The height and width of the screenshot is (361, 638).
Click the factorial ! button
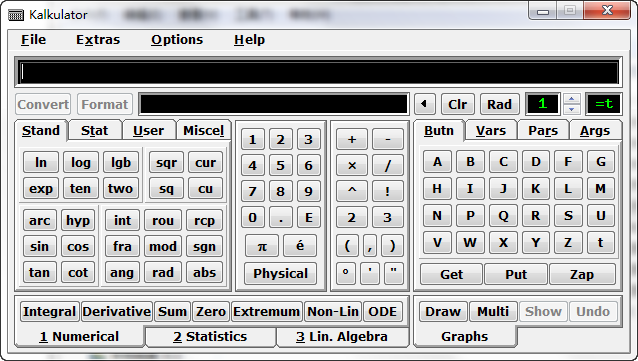pyautogui.click(x=387, y=191)
